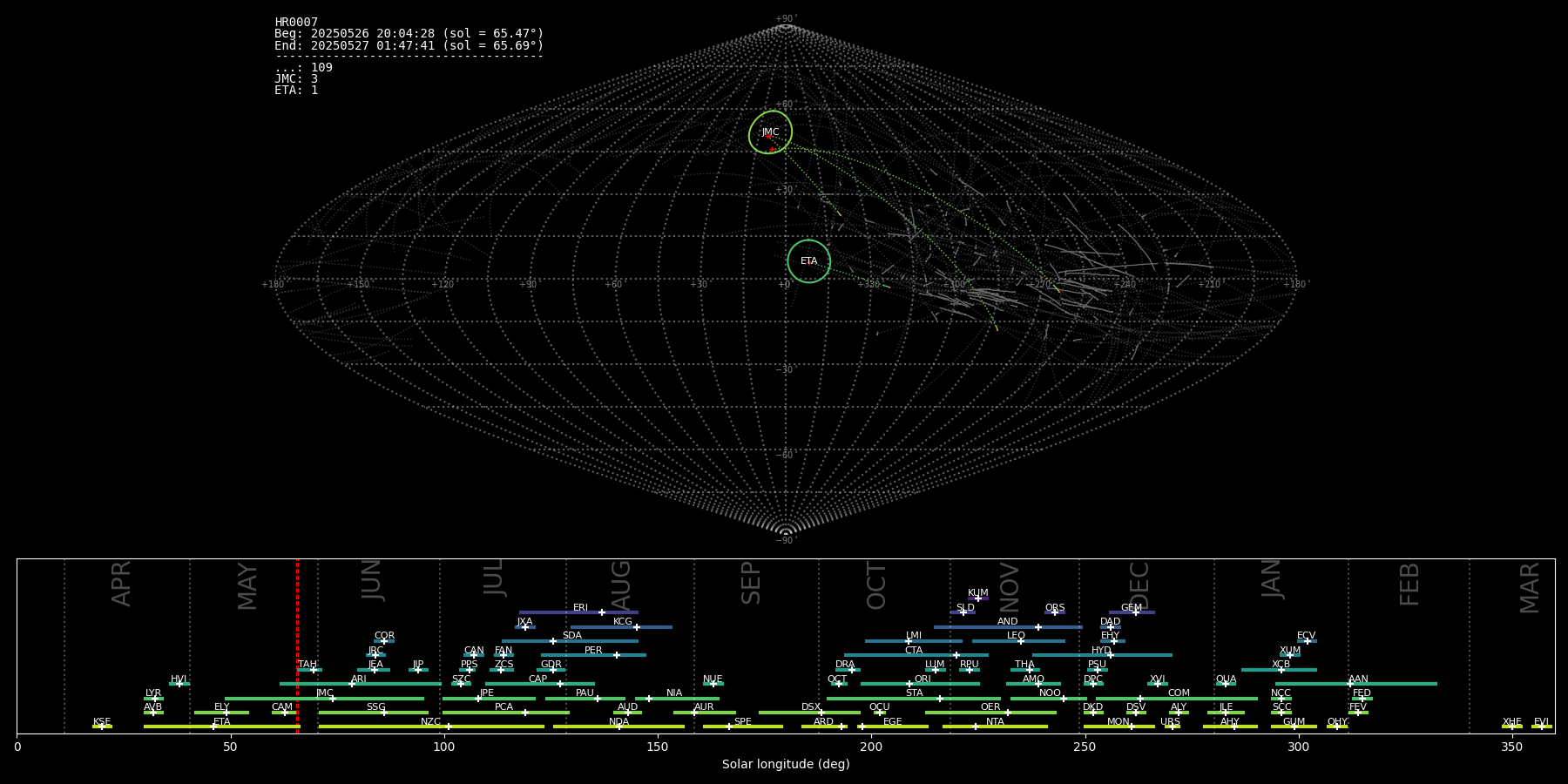The image size is (1568, 784).
Task: Click the "...: 109" count line
Action: (304, 67)
